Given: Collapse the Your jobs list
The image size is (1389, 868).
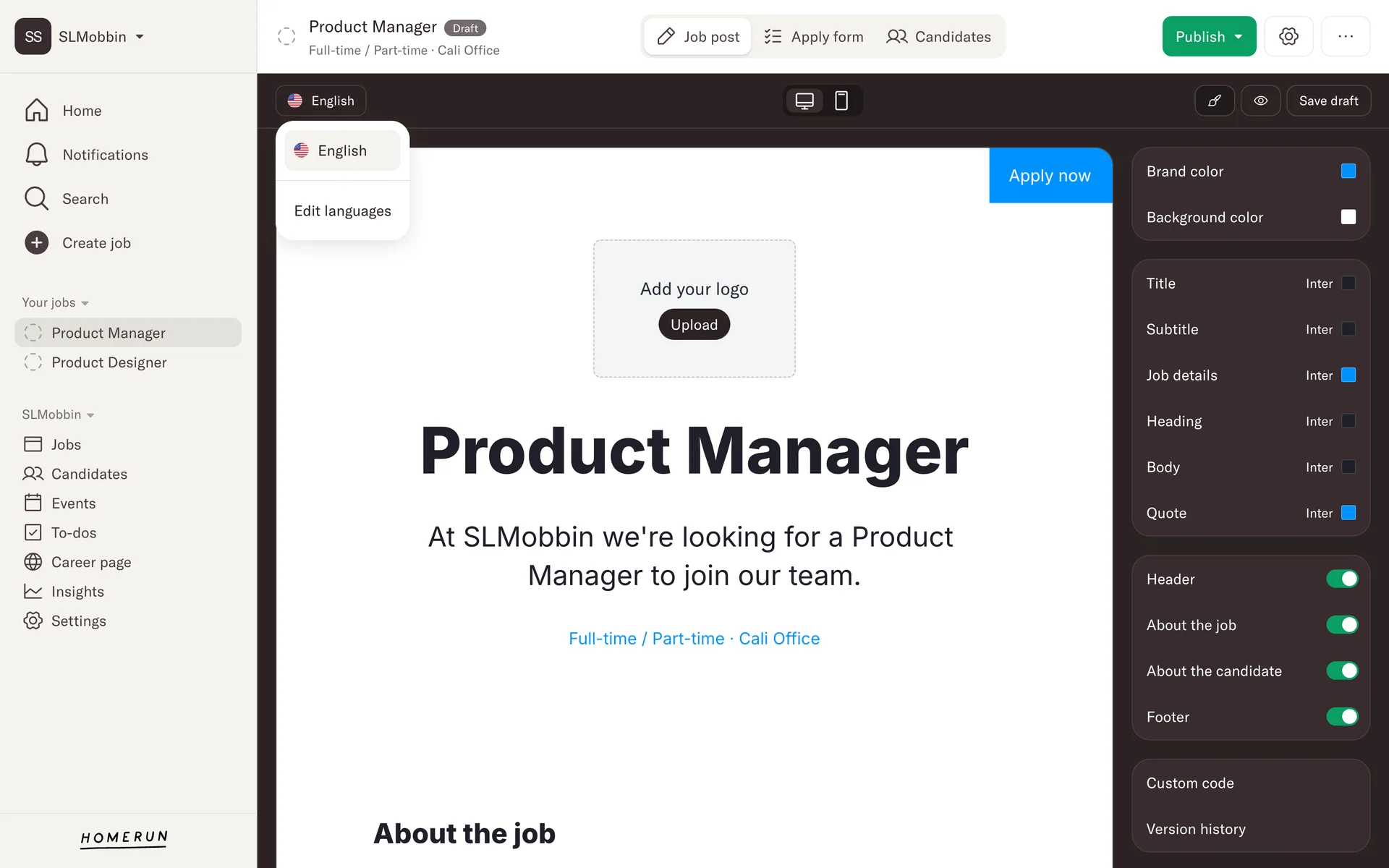Looking at the screenshot, I should (x=85, y=303).
